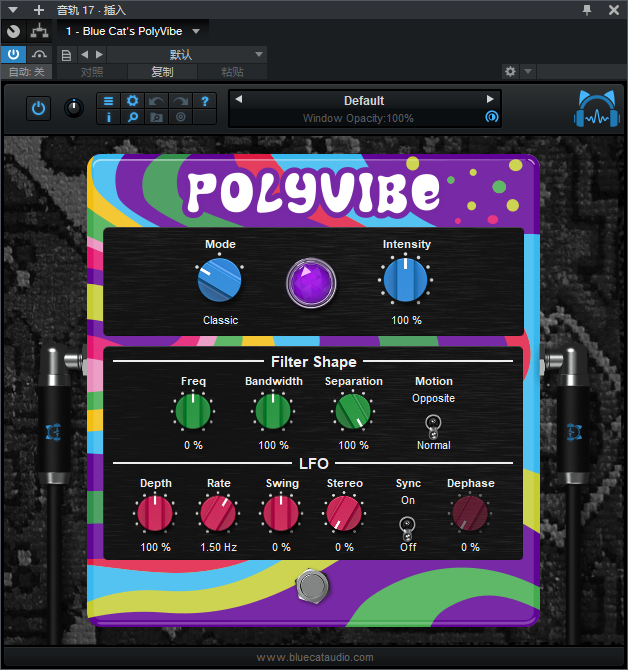Click the redo arrow icon
The image size is (628, 670).
pos(181,101)
